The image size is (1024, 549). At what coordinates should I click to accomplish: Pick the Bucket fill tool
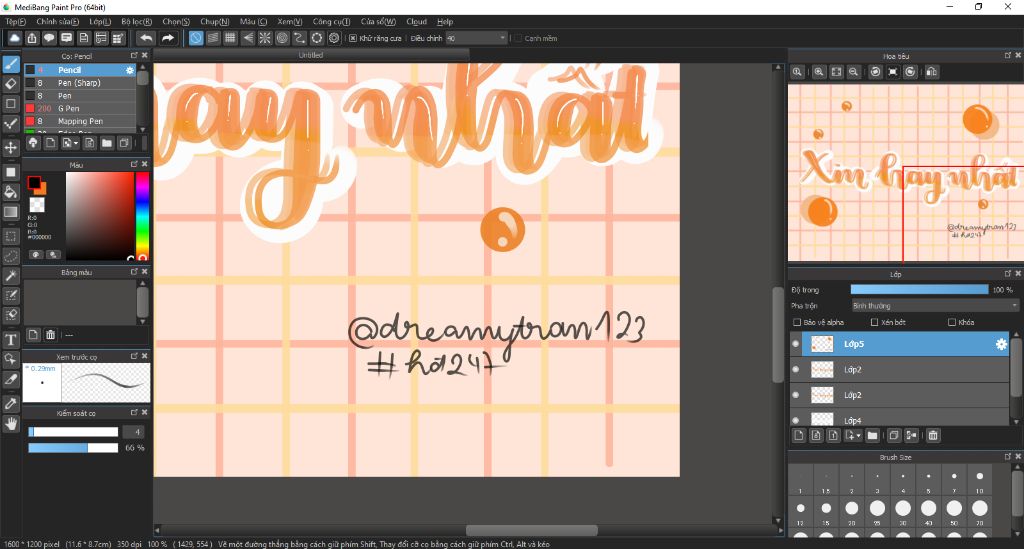coord(10,192)
